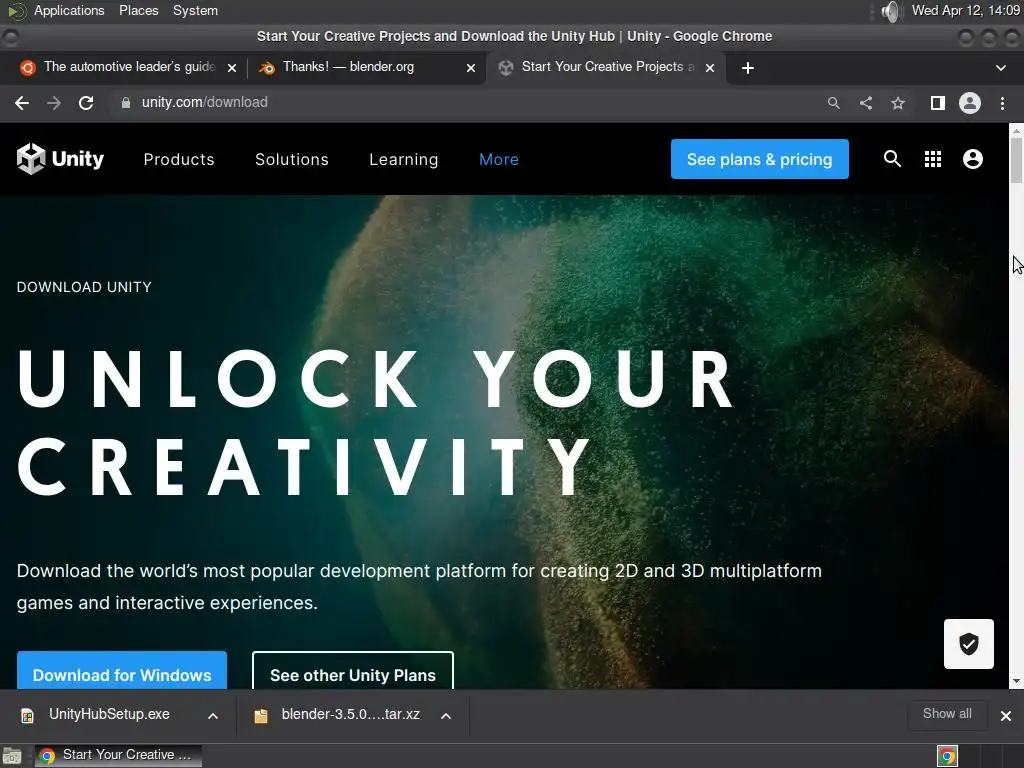1024x768 pixels.
Task: Click the page vertical scrollbar thumb
Action: pos(1016,160)
